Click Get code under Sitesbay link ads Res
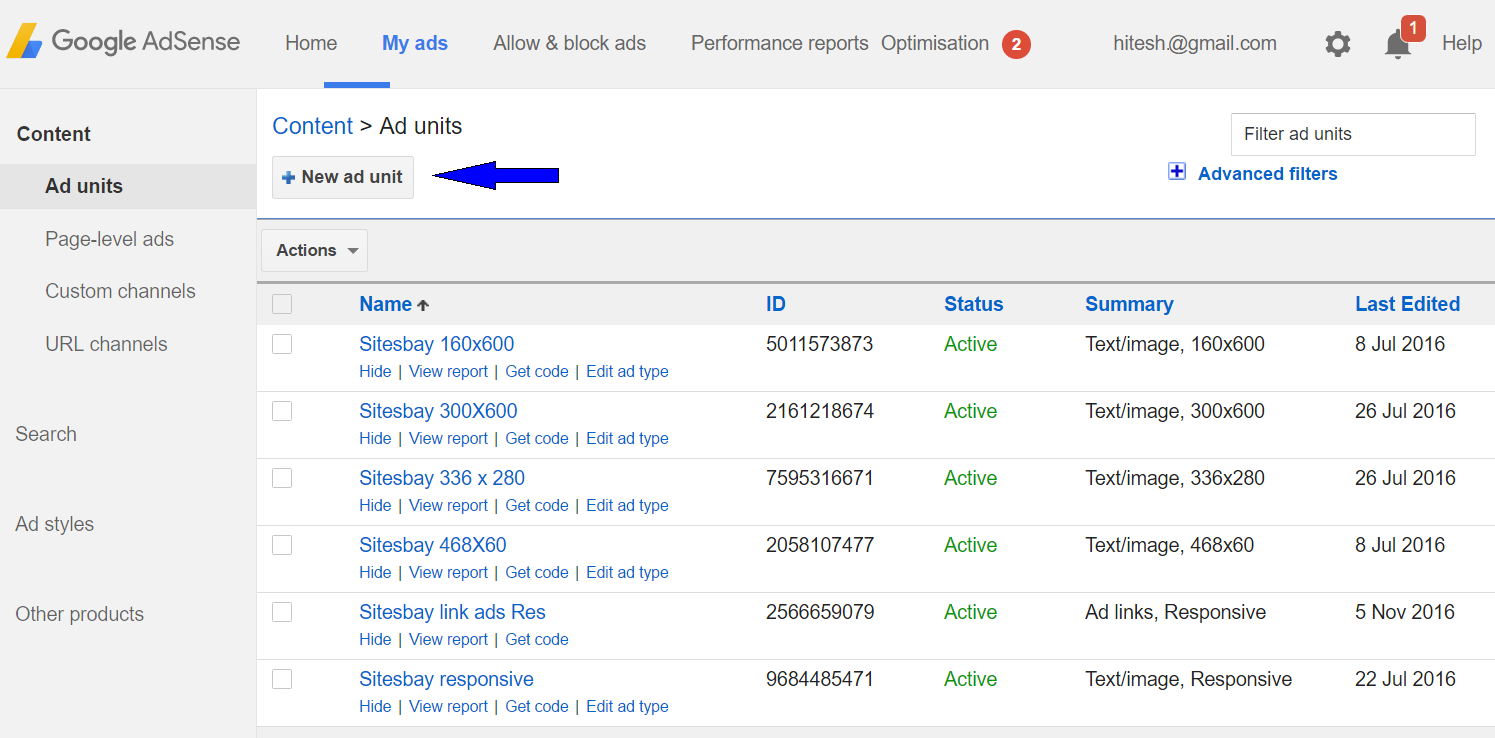This screenshot has height=738, width=1495. 537,639
